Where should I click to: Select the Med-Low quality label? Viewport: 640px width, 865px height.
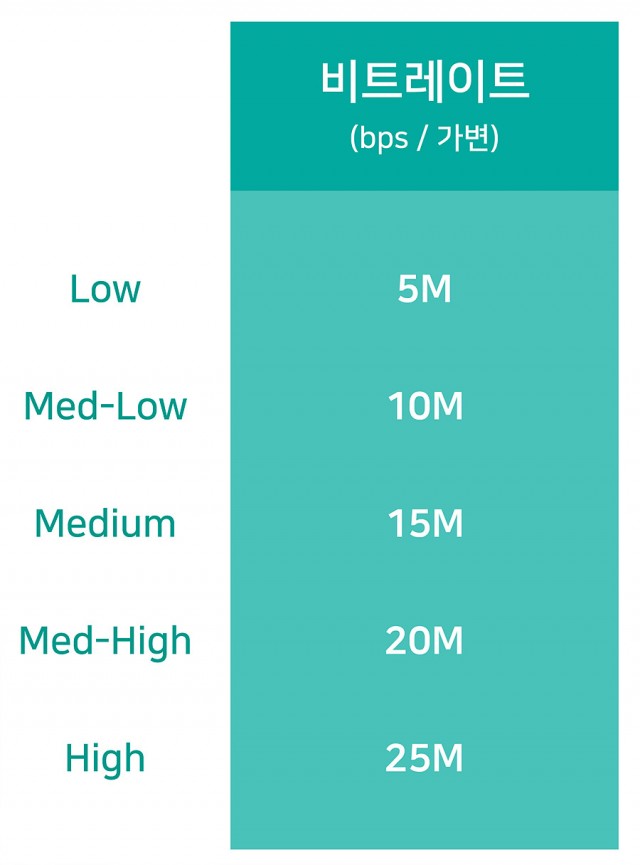pyautogui.click(x=105, y=405)
